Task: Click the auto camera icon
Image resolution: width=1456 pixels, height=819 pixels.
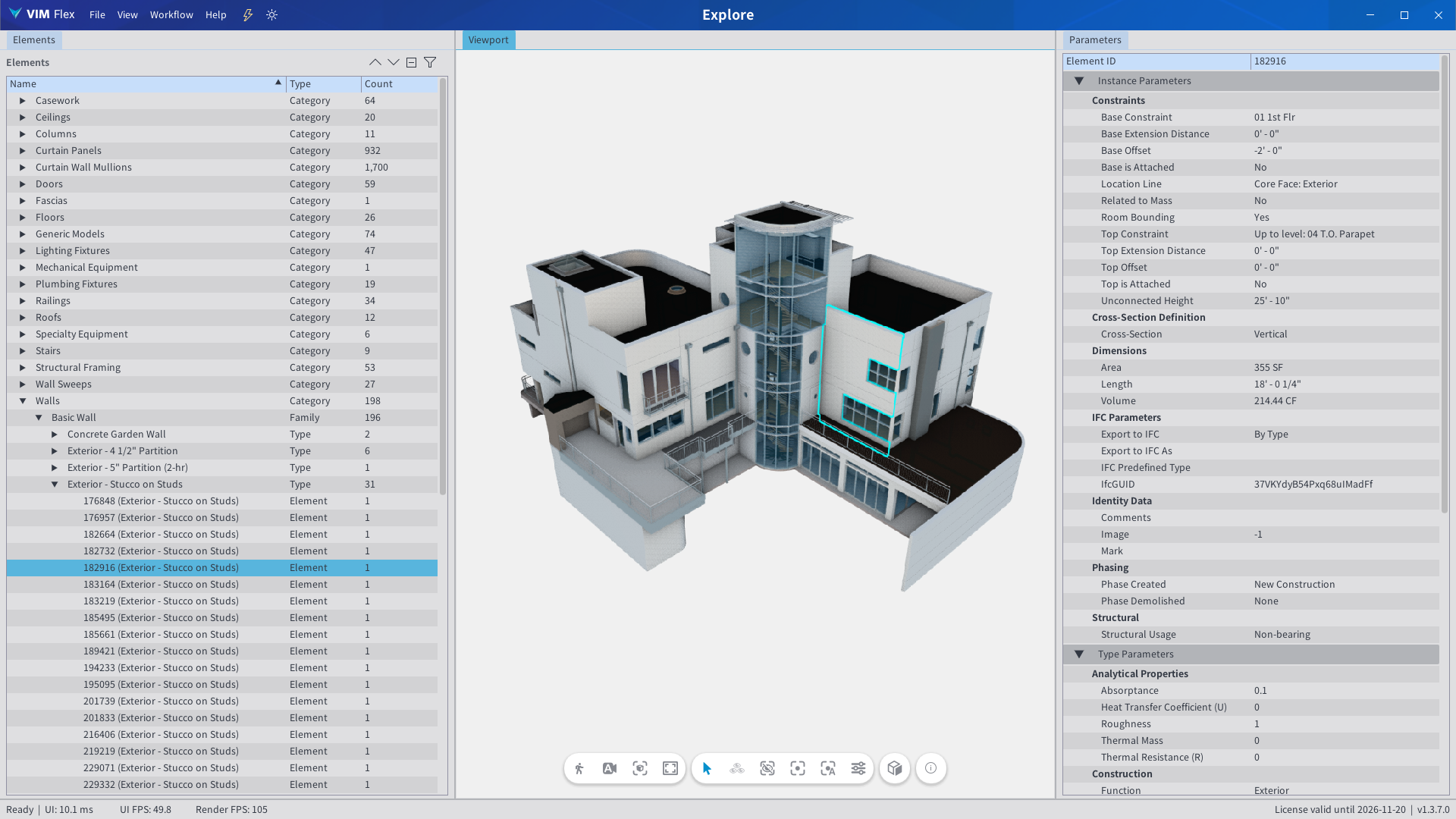Action: click(610, 768)
